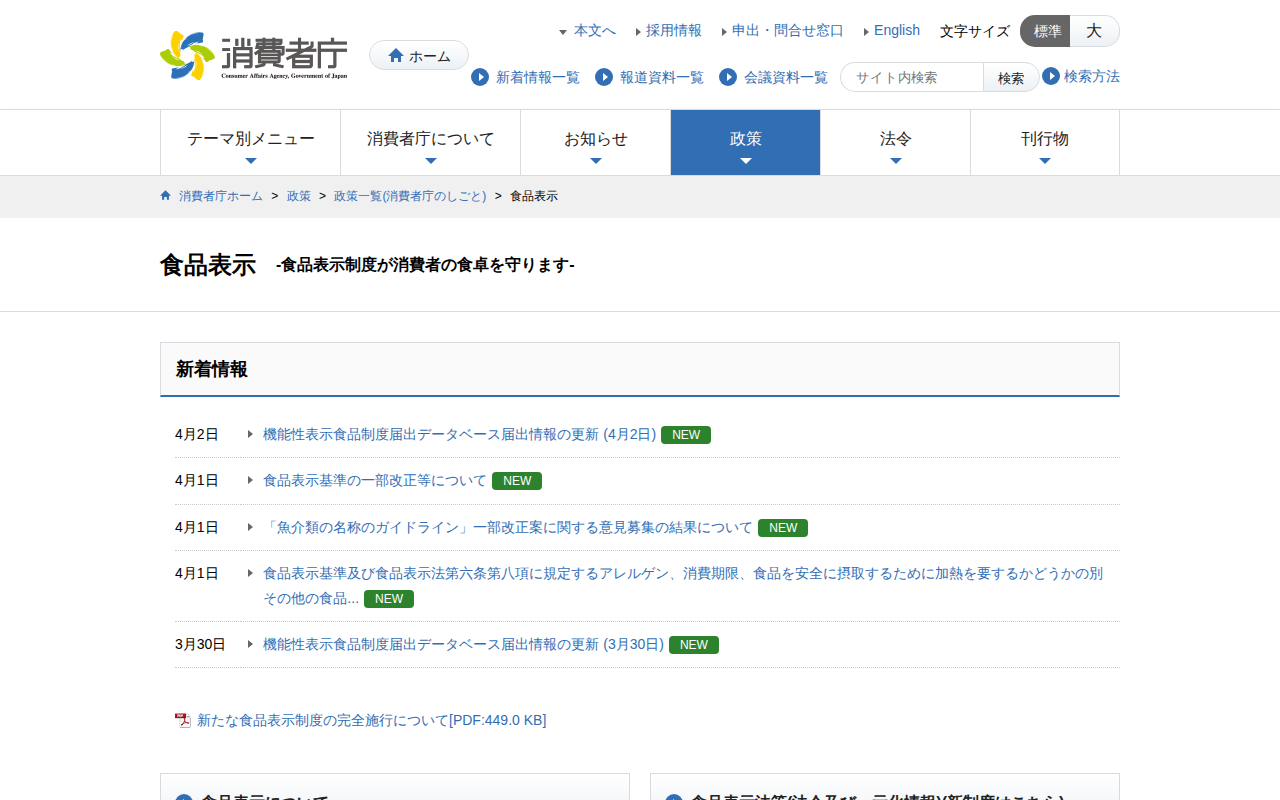This screenshot has height=800, width=1280.
Task: Expand the 政策 menu
Action: (x=745, y=143)
